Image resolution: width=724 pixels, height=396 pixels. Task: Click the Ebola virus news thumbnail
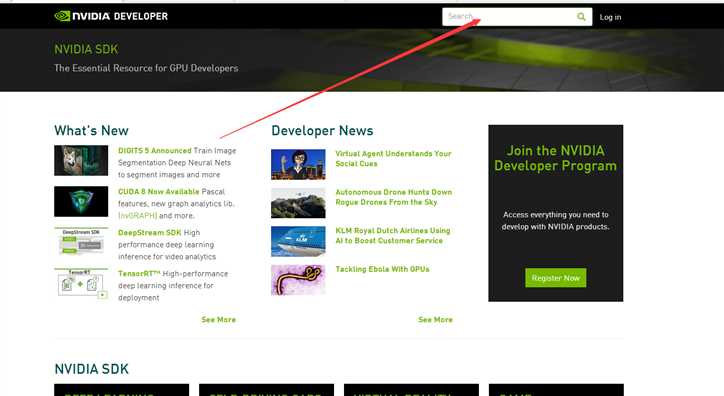(298, 280)
